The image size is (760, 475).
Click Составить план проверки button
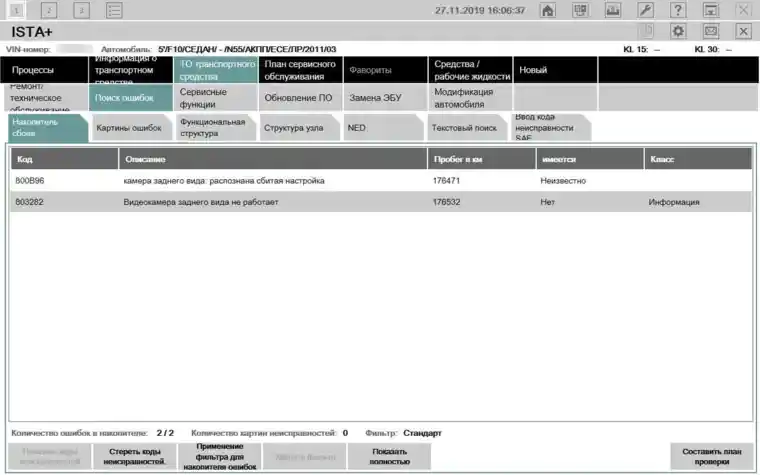click(712, 457)
